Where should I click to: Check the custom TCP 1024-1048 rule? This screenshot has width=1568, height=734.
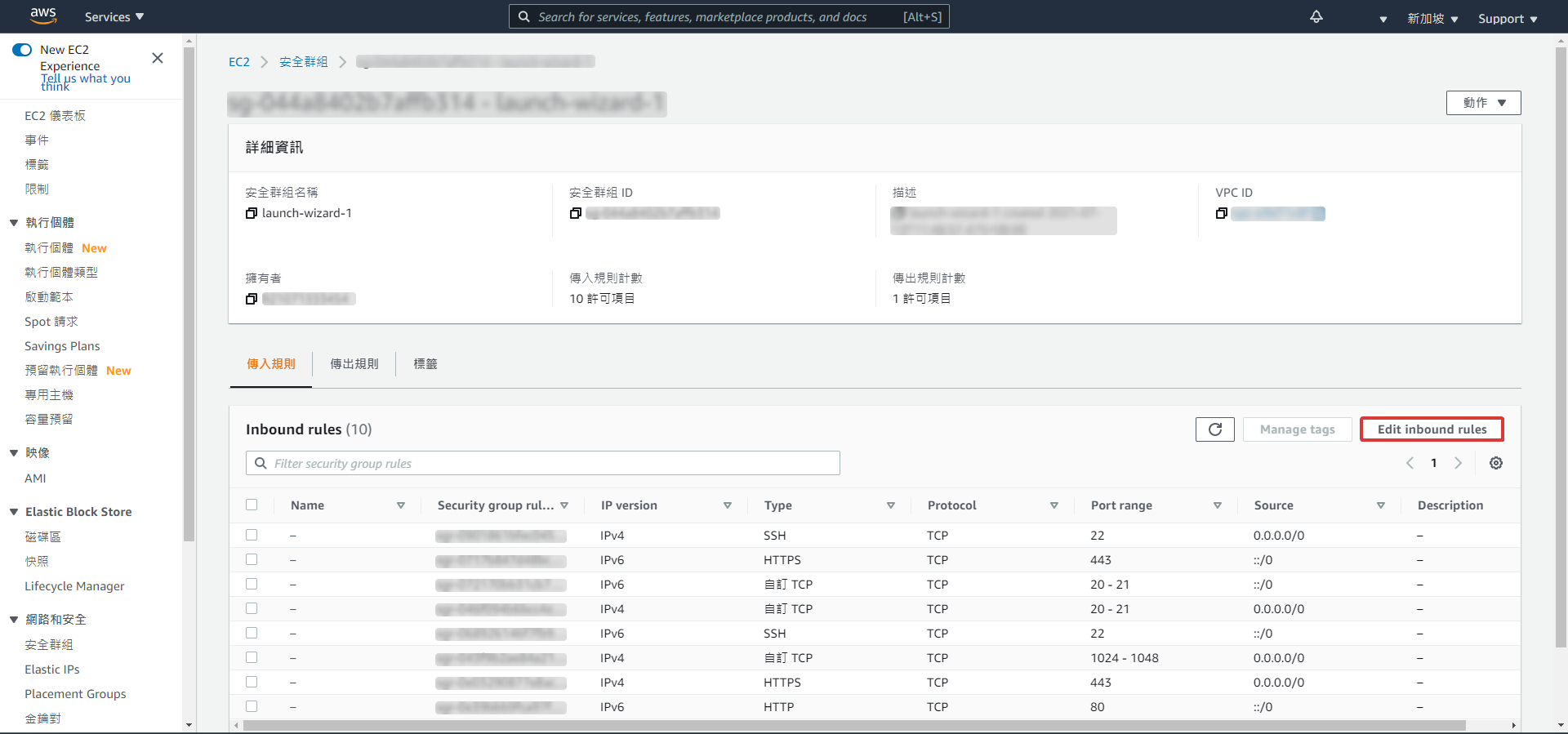tap(252, 657)
